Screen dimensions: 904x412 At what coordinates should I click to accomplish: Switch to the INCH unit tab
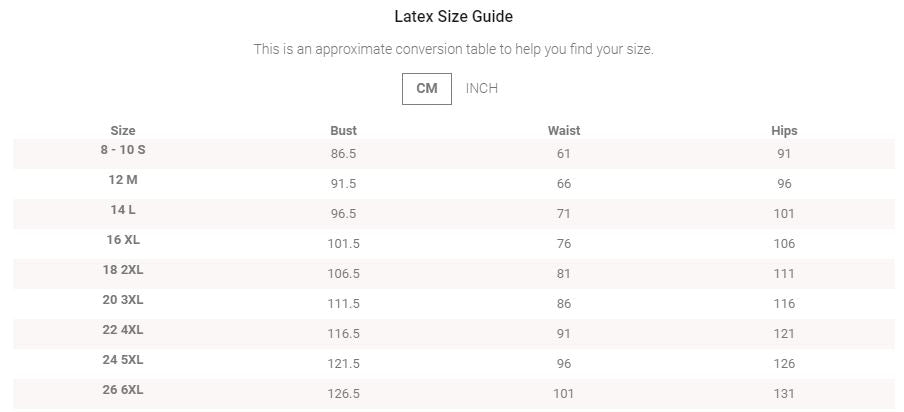coord(481,88)
